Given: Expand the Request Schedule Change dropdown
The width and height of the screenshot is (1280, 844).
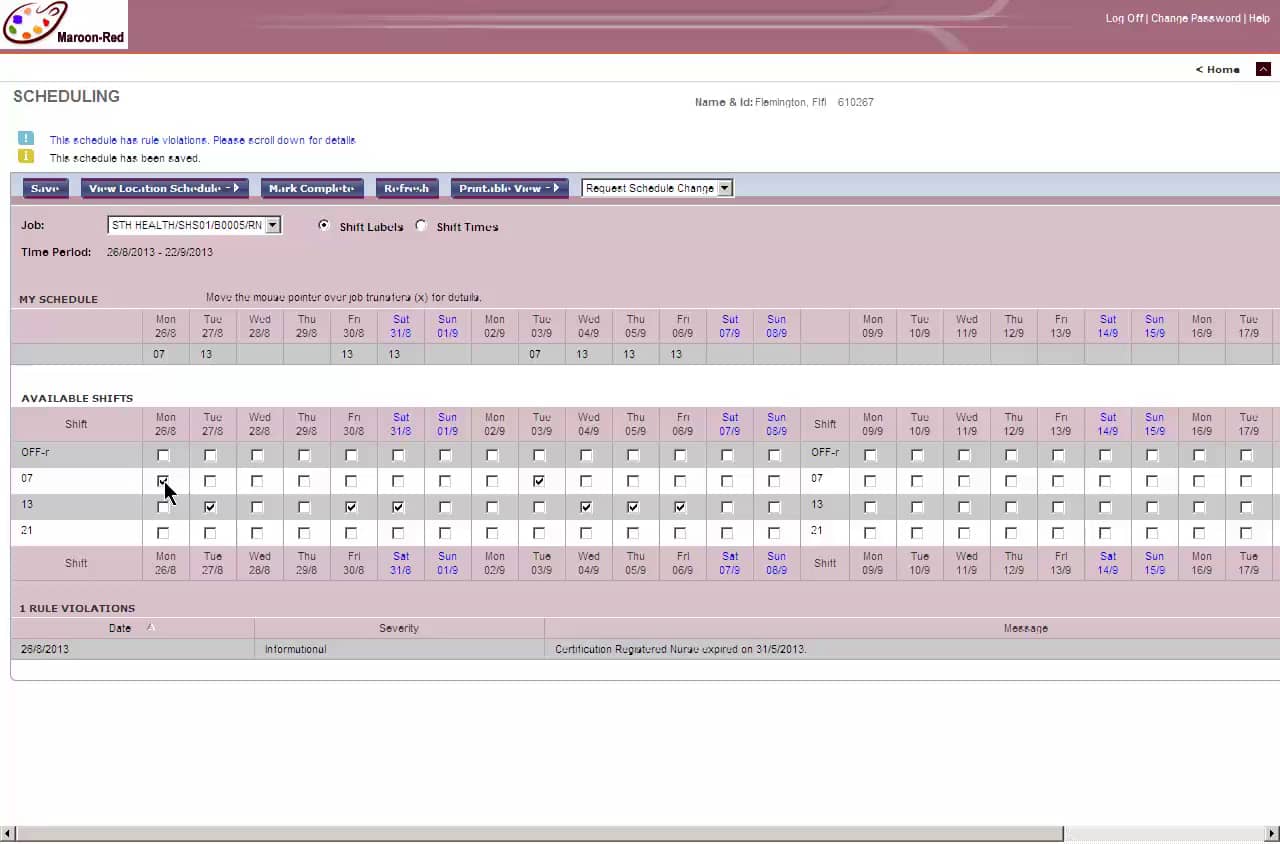Looking at the screenshot, I should tap(725, 188).
